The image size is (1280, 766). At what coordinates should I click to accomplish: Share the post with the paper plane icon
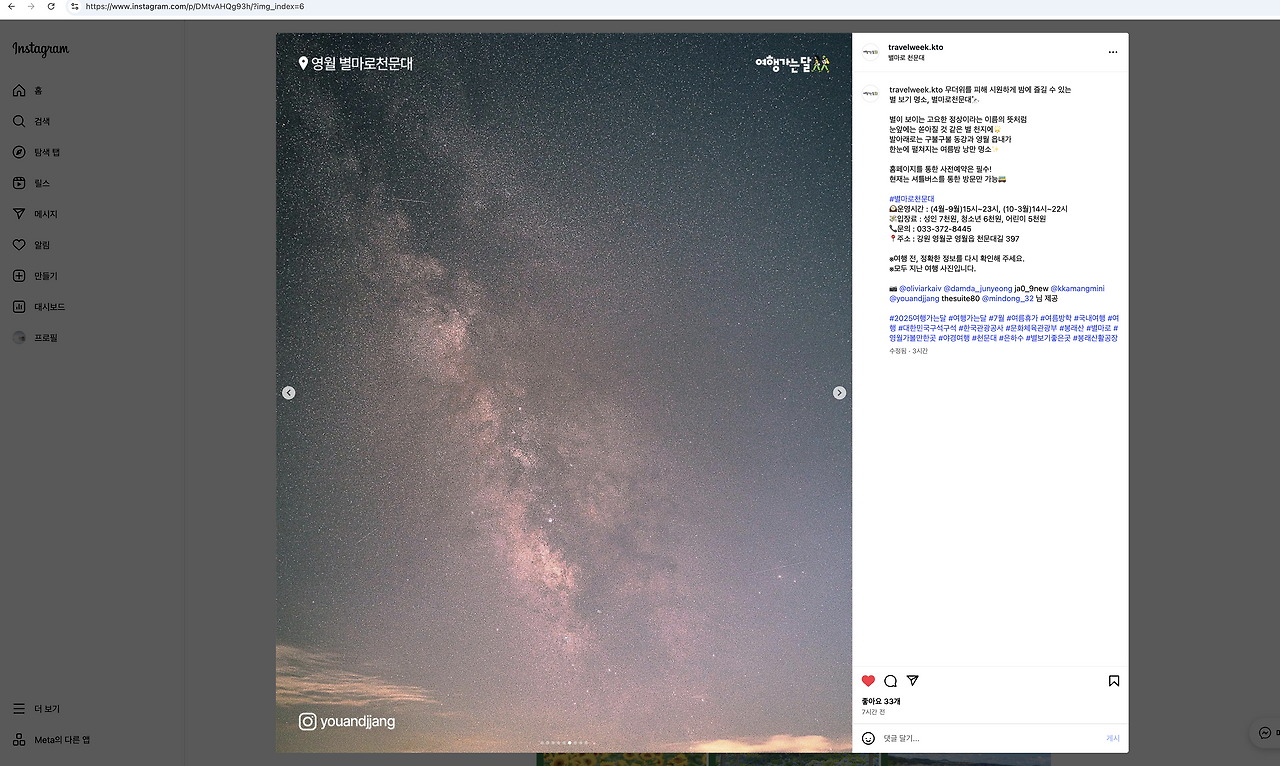(912, 680)
